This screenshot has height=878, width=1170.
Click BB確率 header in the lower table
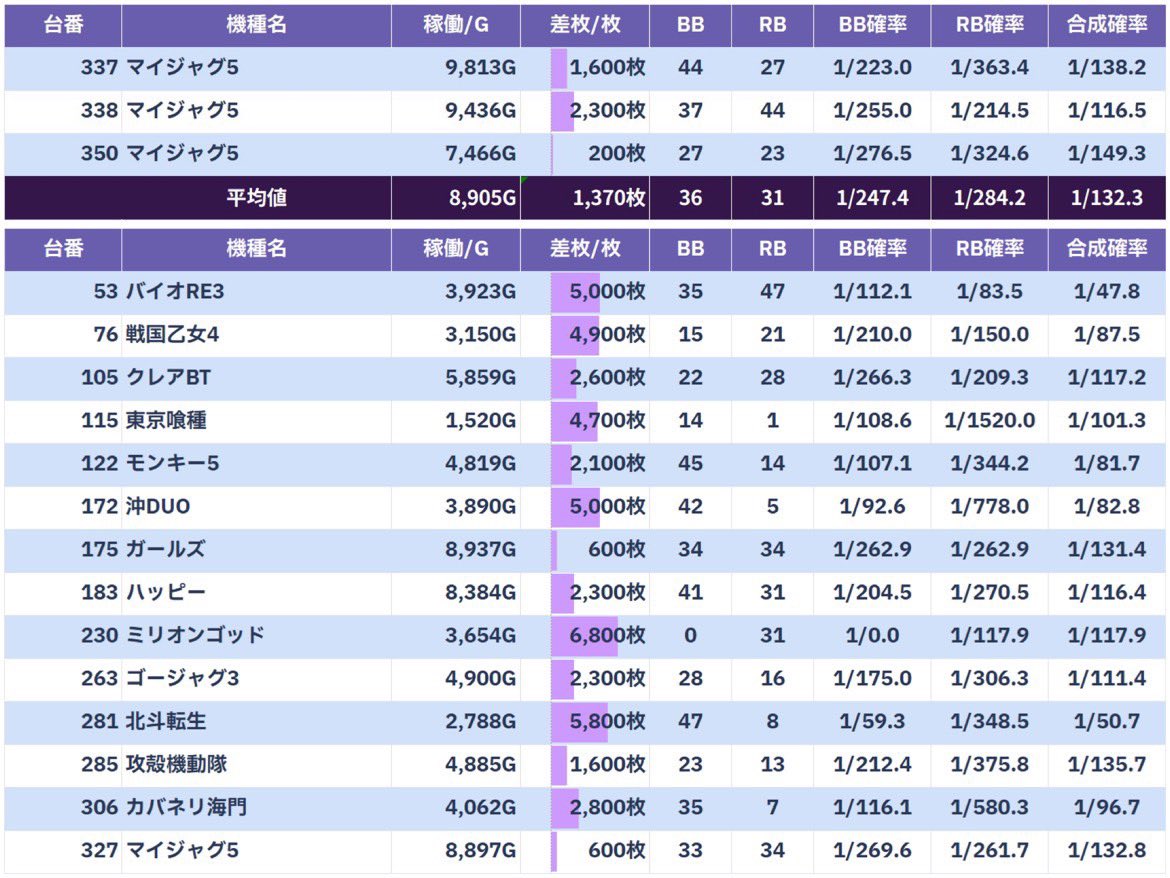click(x=872, y=248)
